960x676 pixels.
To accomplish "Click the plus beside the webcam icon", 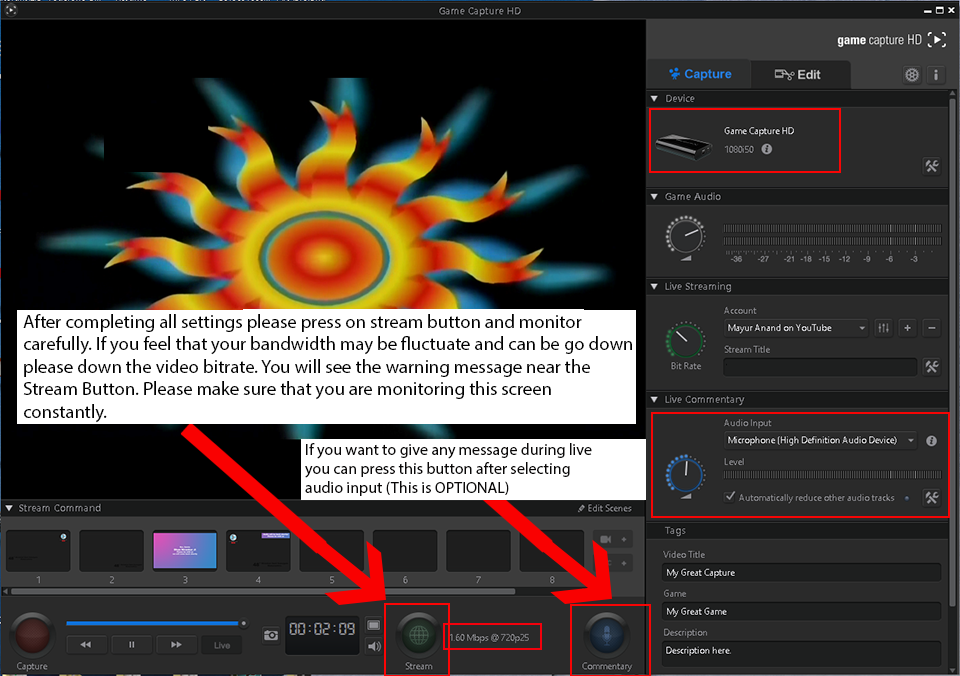I will click(x=624, y=539).
